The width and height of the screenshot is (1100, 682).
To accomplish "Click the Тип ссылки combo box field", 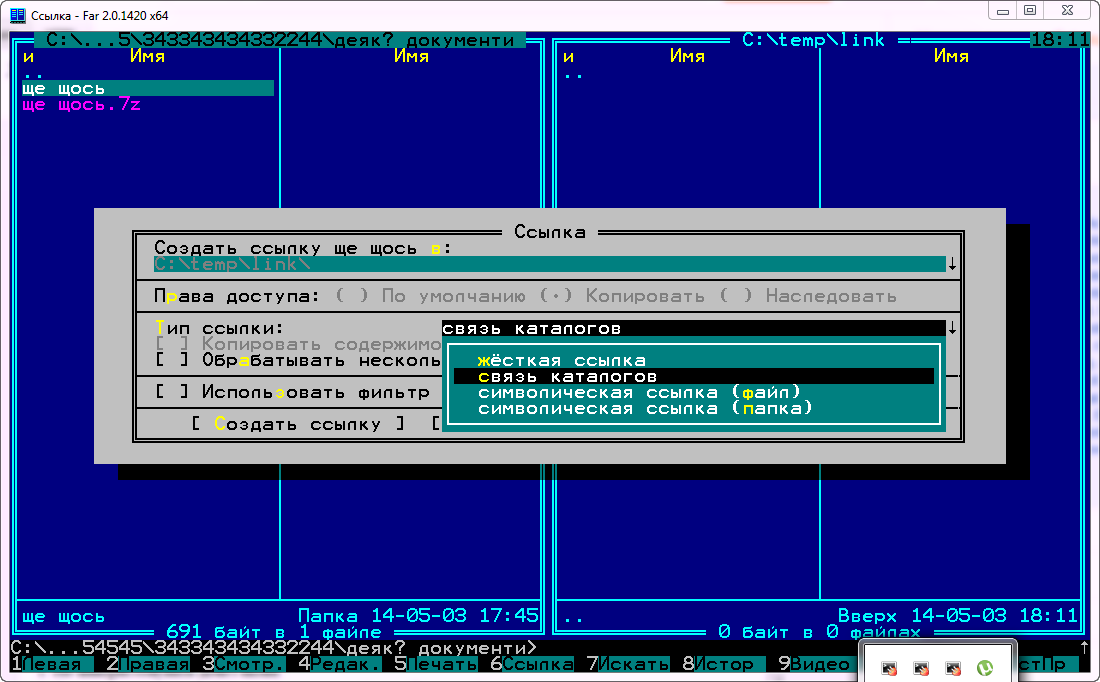I will tap(692, 328).
